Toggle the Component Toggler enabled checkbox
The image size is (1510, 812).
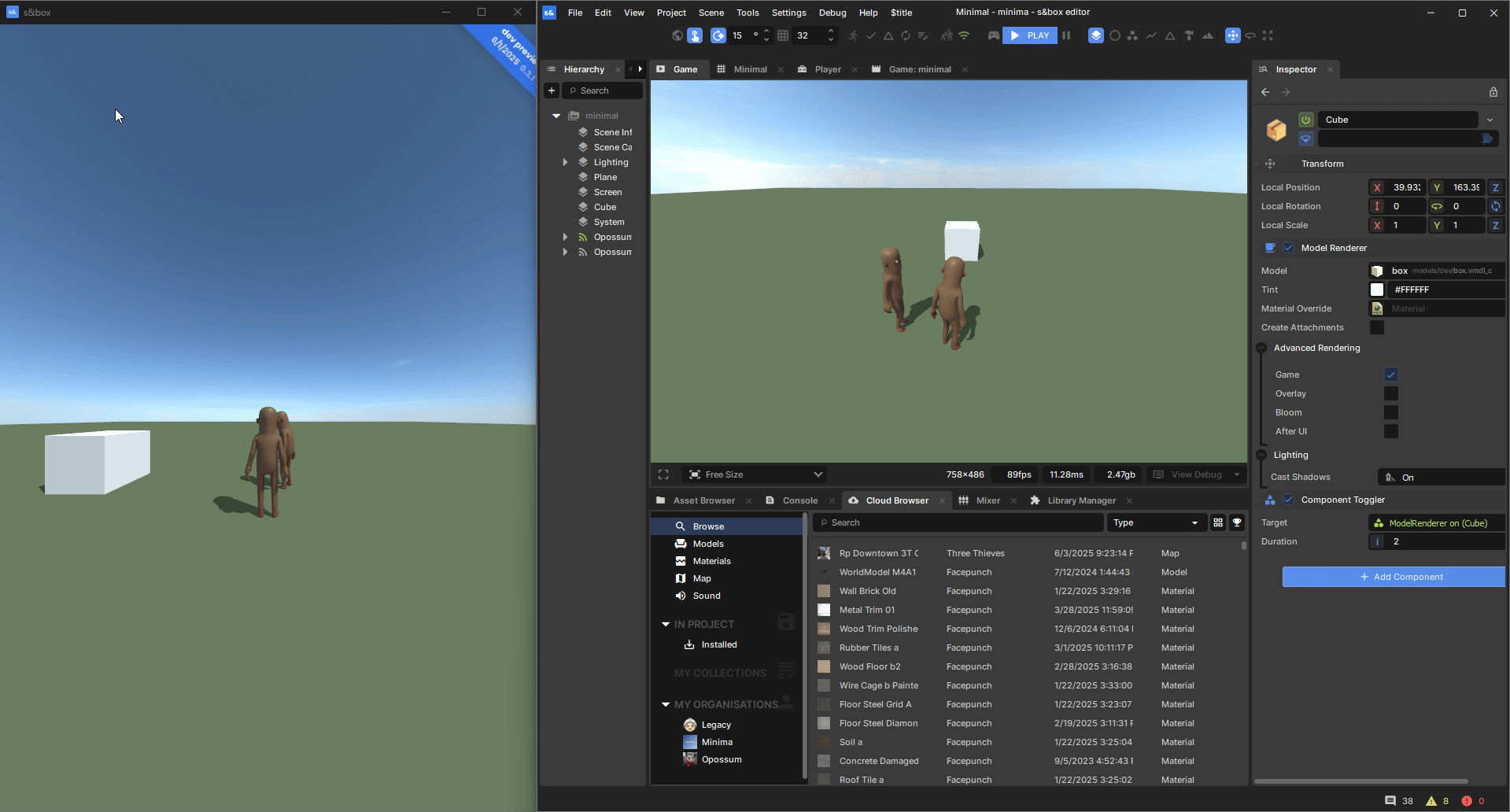[x=1289, y=500]
